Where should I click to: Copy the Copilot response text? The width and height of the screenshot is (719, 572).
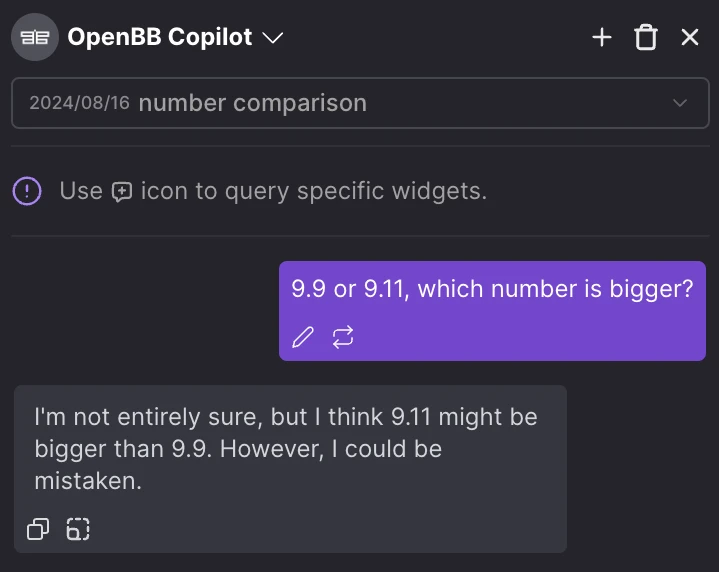click(x=38, y=529)
